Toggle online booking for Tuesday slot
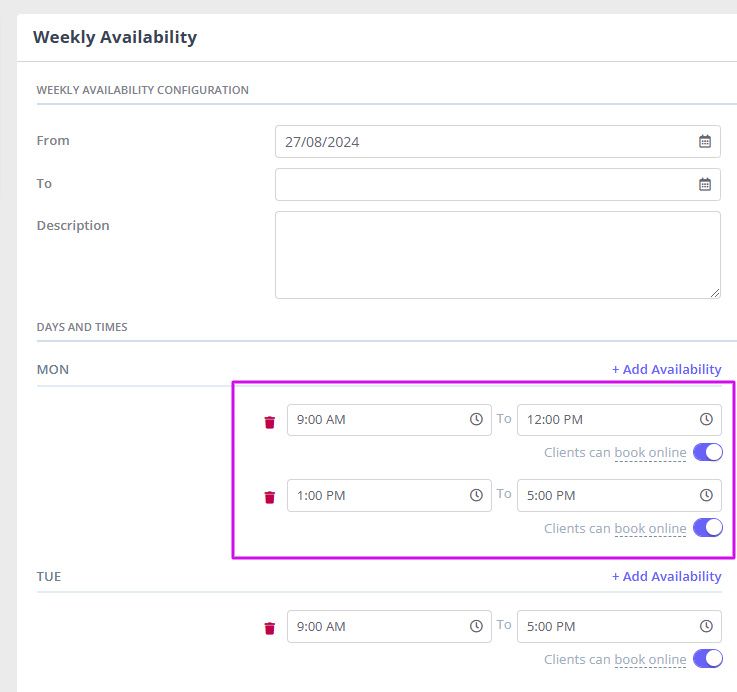Image resolution: width=737 pixels, height=692 pixels. (x=708, y=659)
